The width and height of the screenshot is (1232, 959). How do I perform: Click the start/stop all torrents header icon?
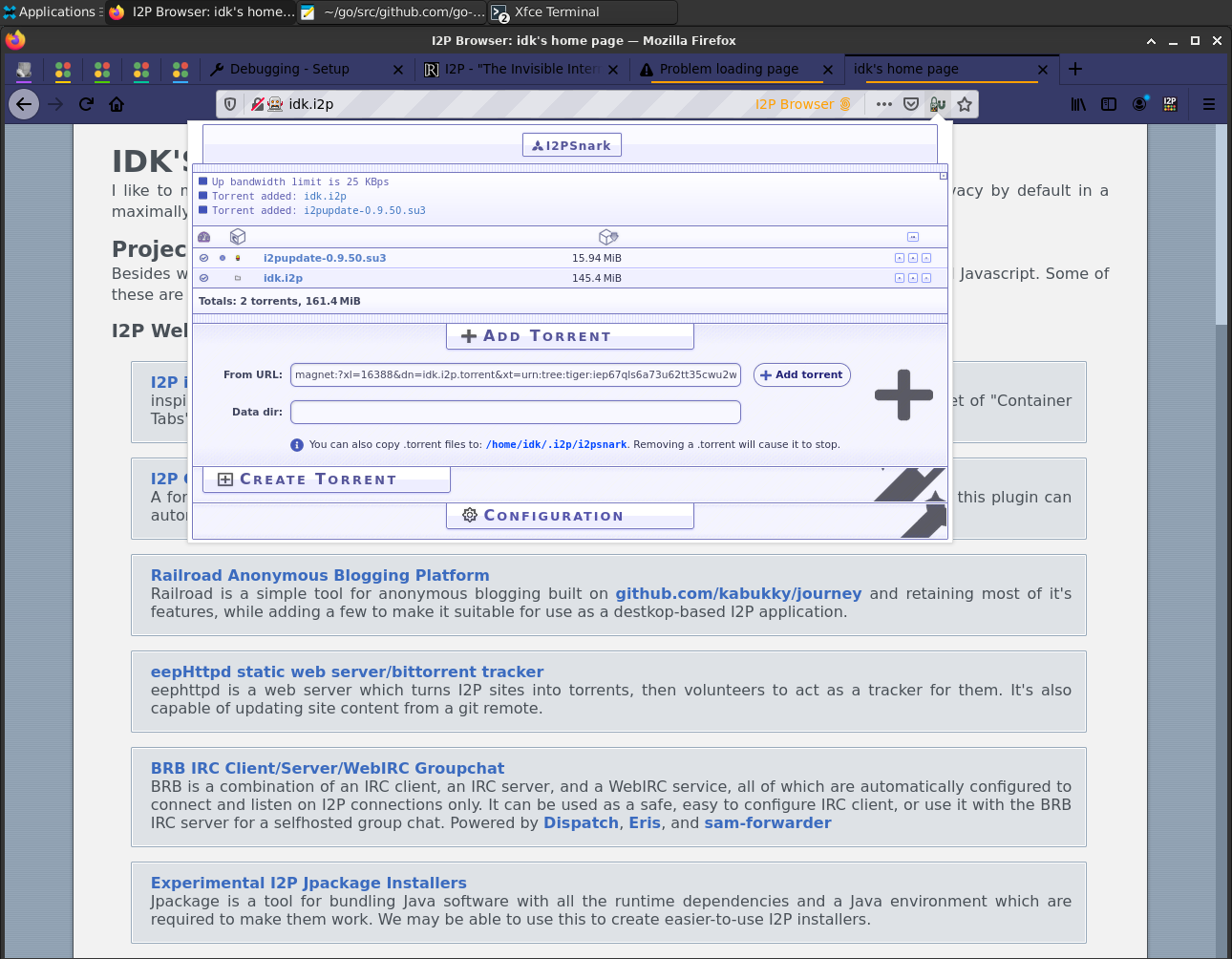click(913, 237)
